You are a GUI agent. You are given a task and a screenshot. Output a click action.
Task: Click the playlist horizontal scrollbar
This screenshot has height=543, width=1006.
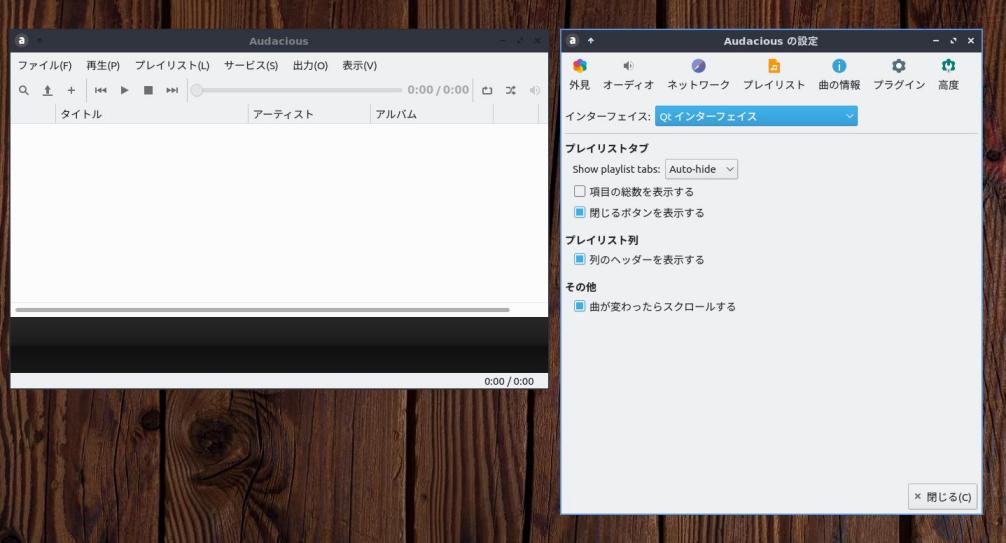[x=262, y=310]
